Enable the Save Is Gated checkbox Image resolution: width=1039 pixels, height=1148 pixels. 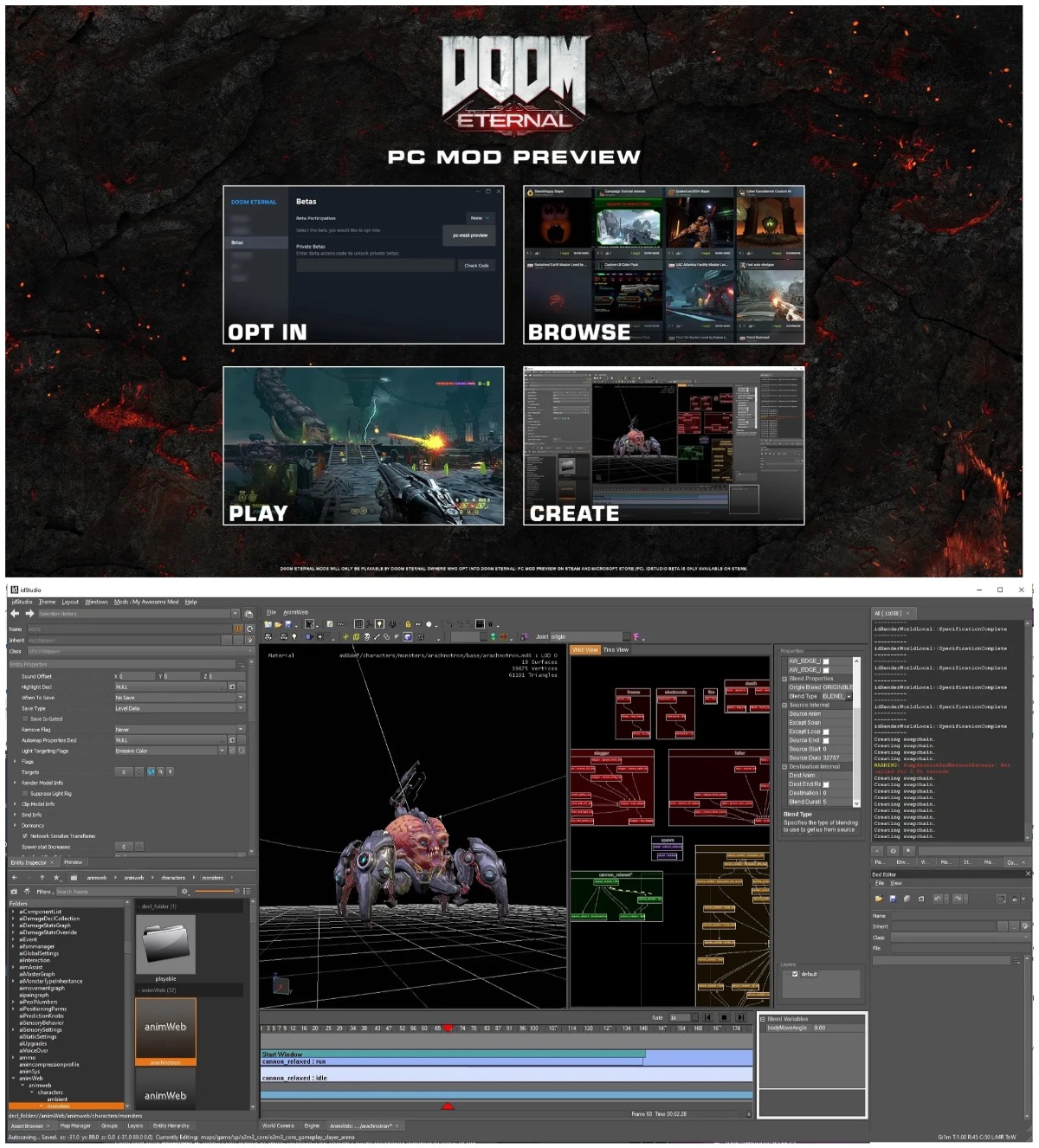pyautogui.click(x=24, y=719)
